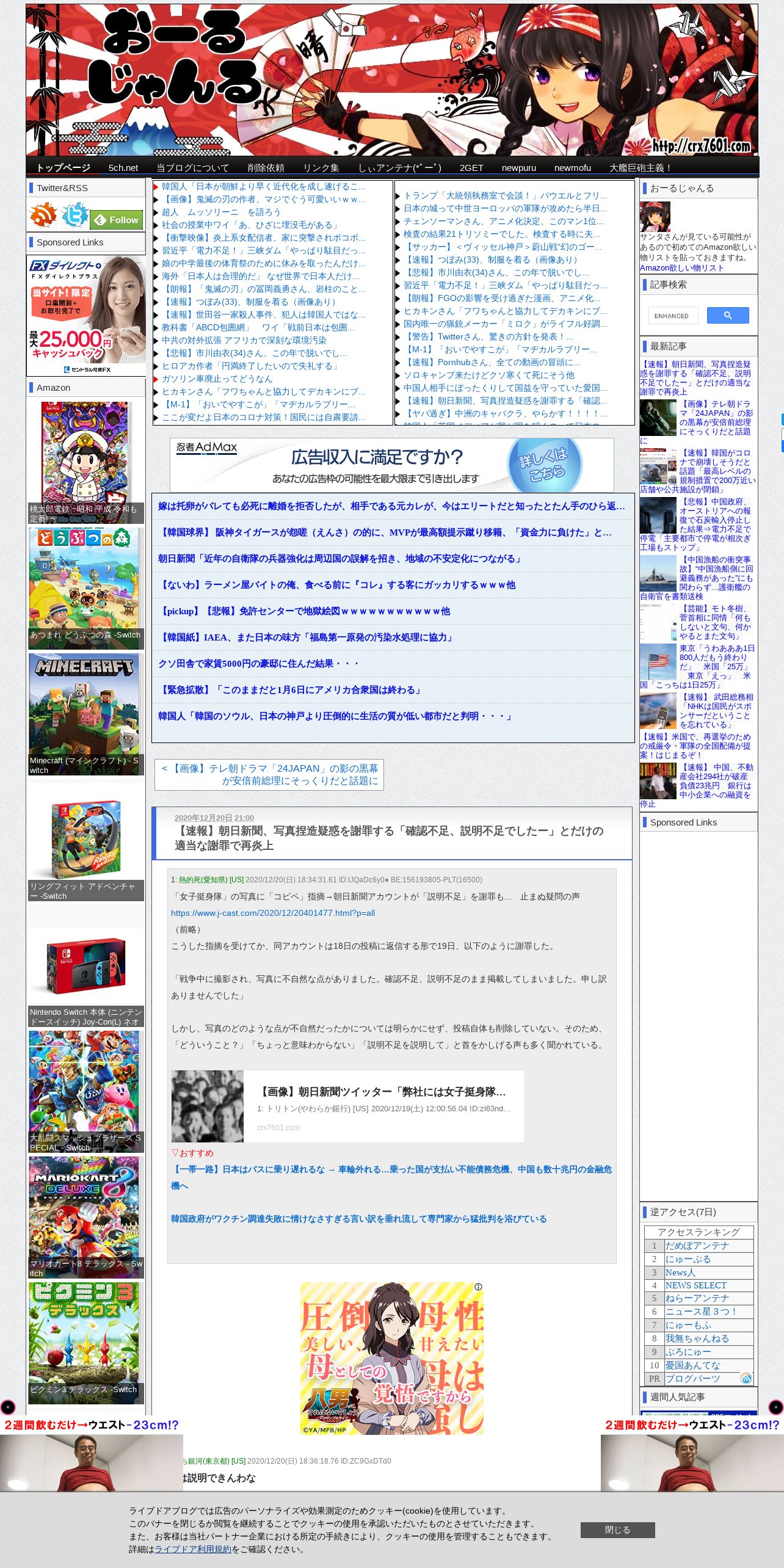
Task: Go to previous article 24JAPAN link
Action: pos(269,774)
